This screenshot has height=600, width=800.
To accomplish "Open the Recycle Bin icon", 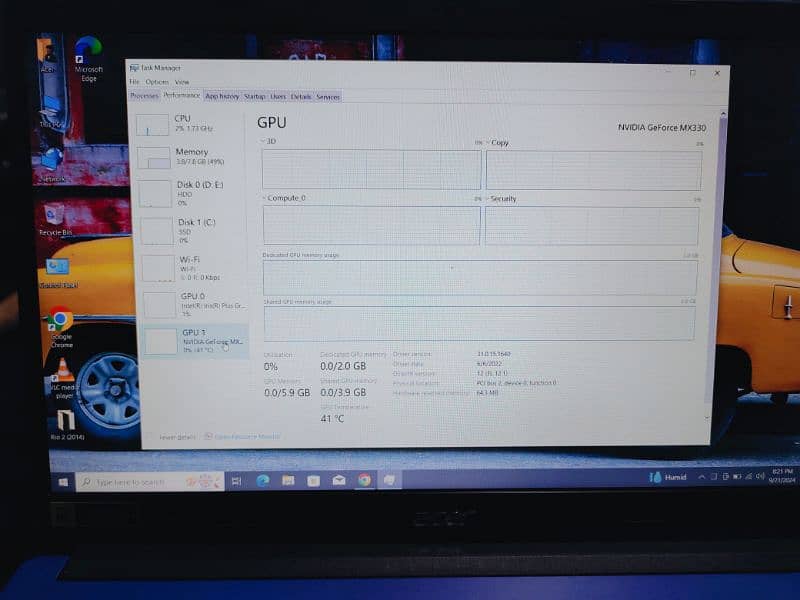I will 54,214.
